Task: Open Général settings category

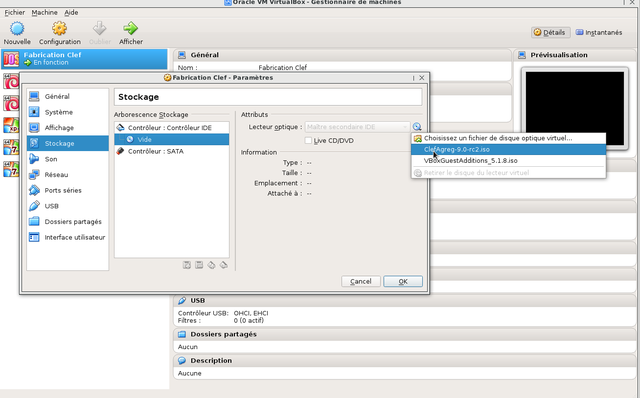Action: click(68, 96)
